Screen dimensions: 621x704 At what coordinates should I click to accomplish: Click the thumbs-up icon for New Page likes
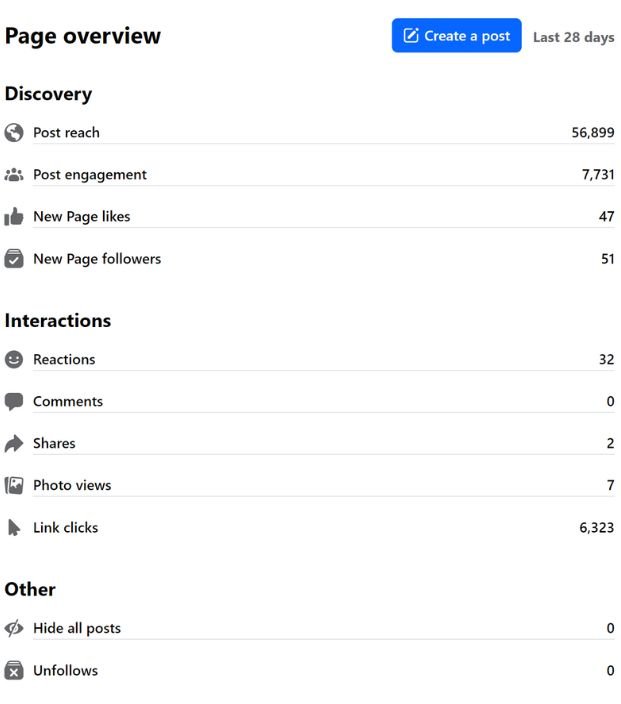tap(14, 217)
